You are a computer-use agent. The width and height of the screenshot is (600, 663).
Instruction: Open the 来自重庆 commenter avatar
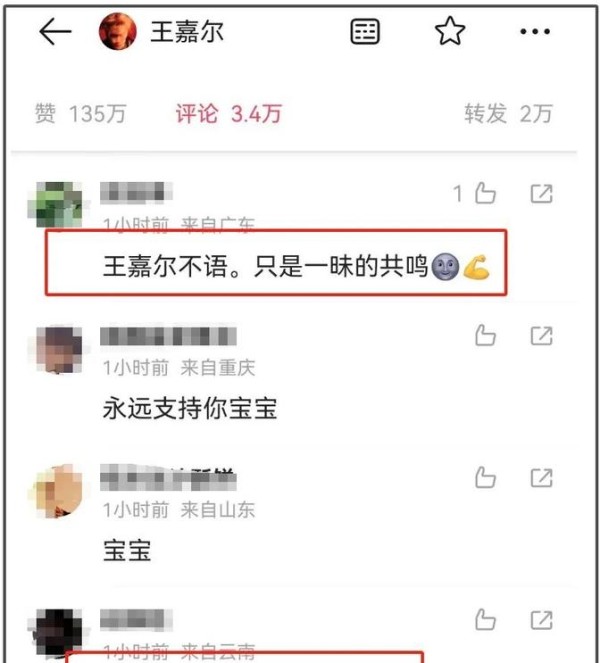click(x=59, y=350)
